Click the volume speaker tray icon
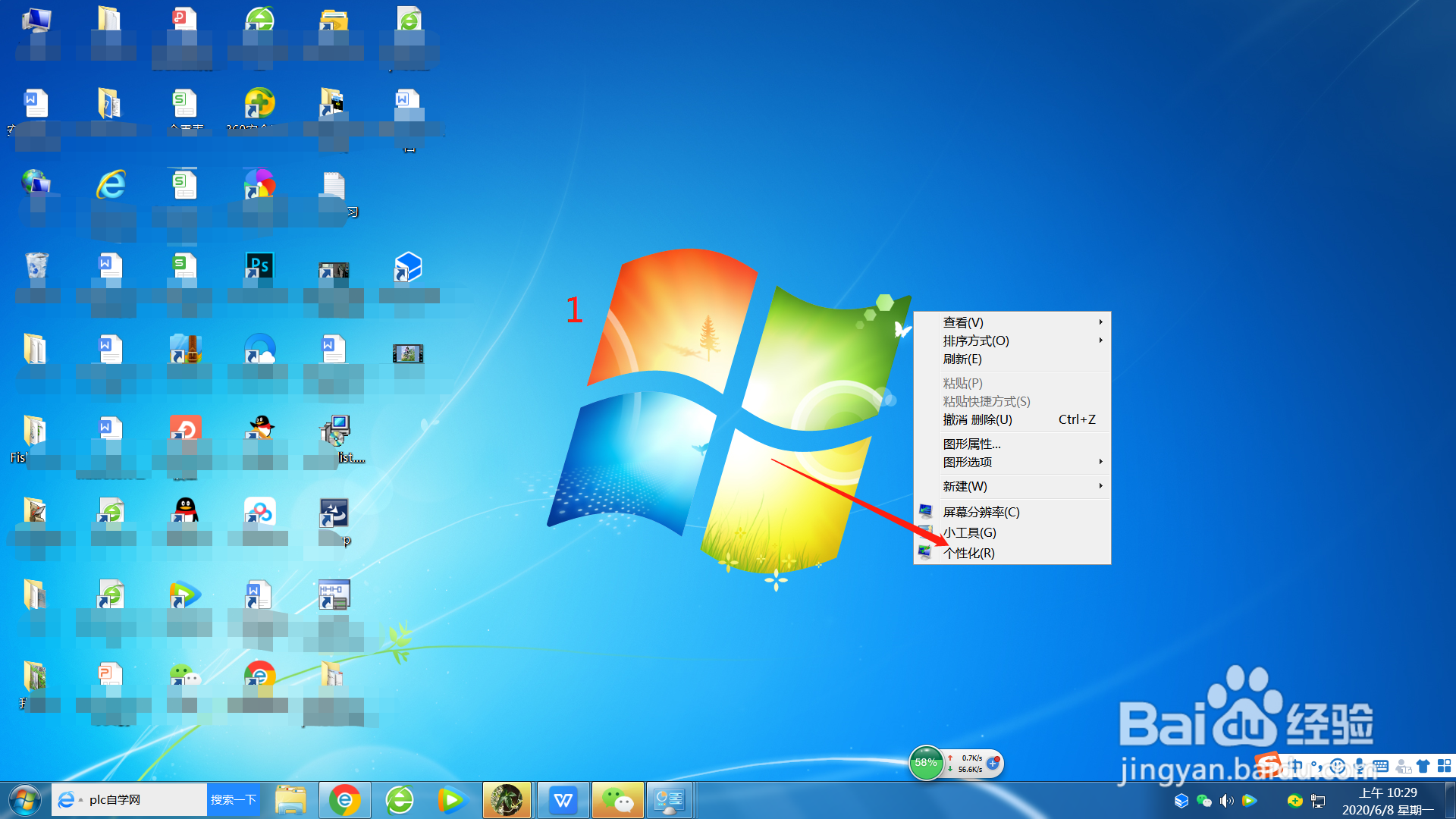This screenshot has width=1456, height=819. pos(1226,801)
